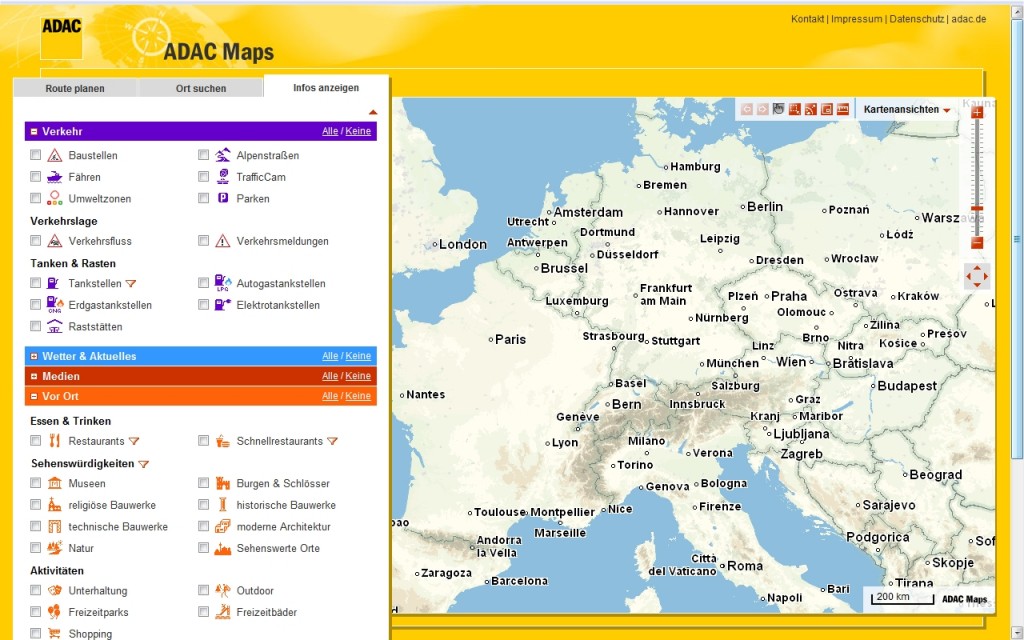Image resolution: width=1024 pixels, height=640 pixels.
Task: Open the Impressum link
Action: tap(857, 19)
